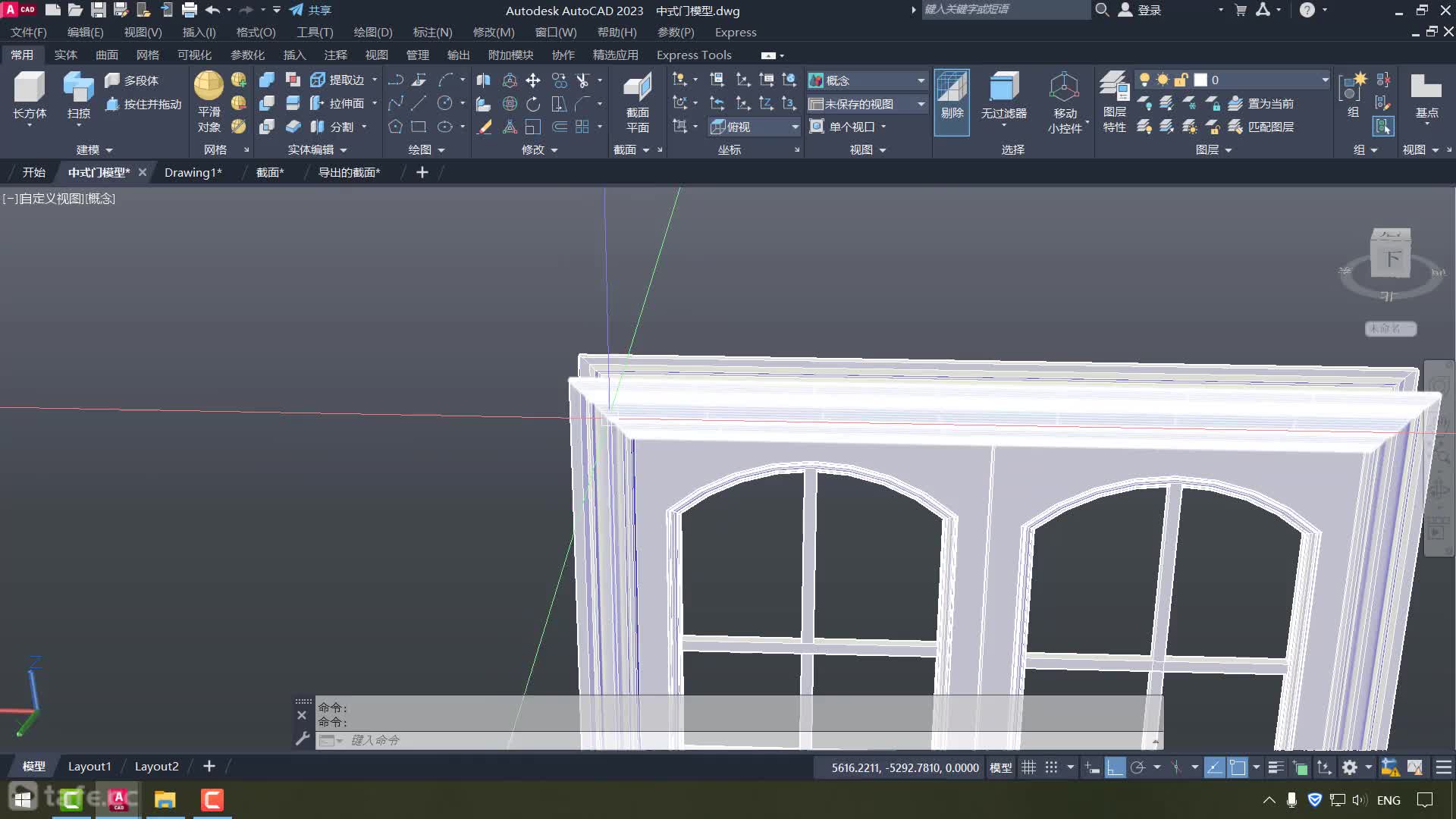Click the Section Plane (截面平面) tool
The image size is (1456, 819).
click(637, 103)
